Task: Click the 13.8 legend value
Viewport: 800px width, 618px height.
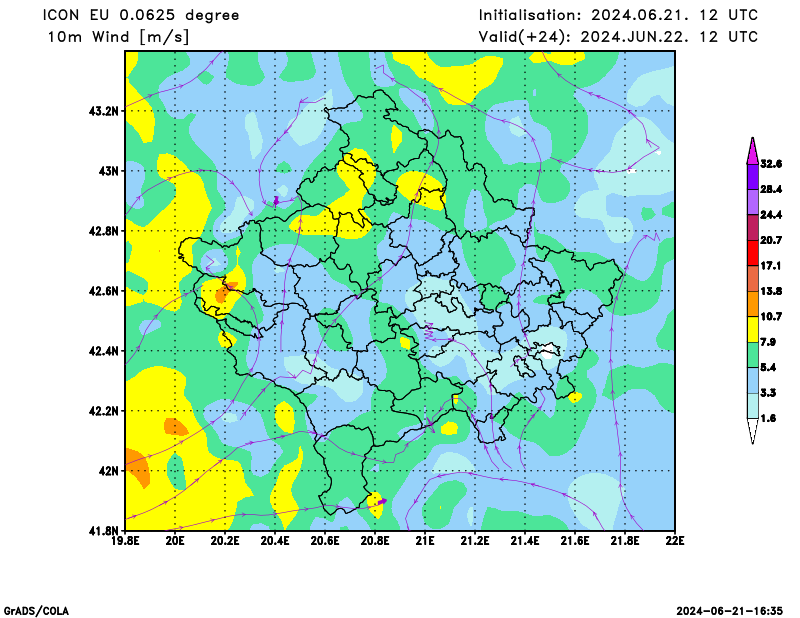Action: click(771, 291)
